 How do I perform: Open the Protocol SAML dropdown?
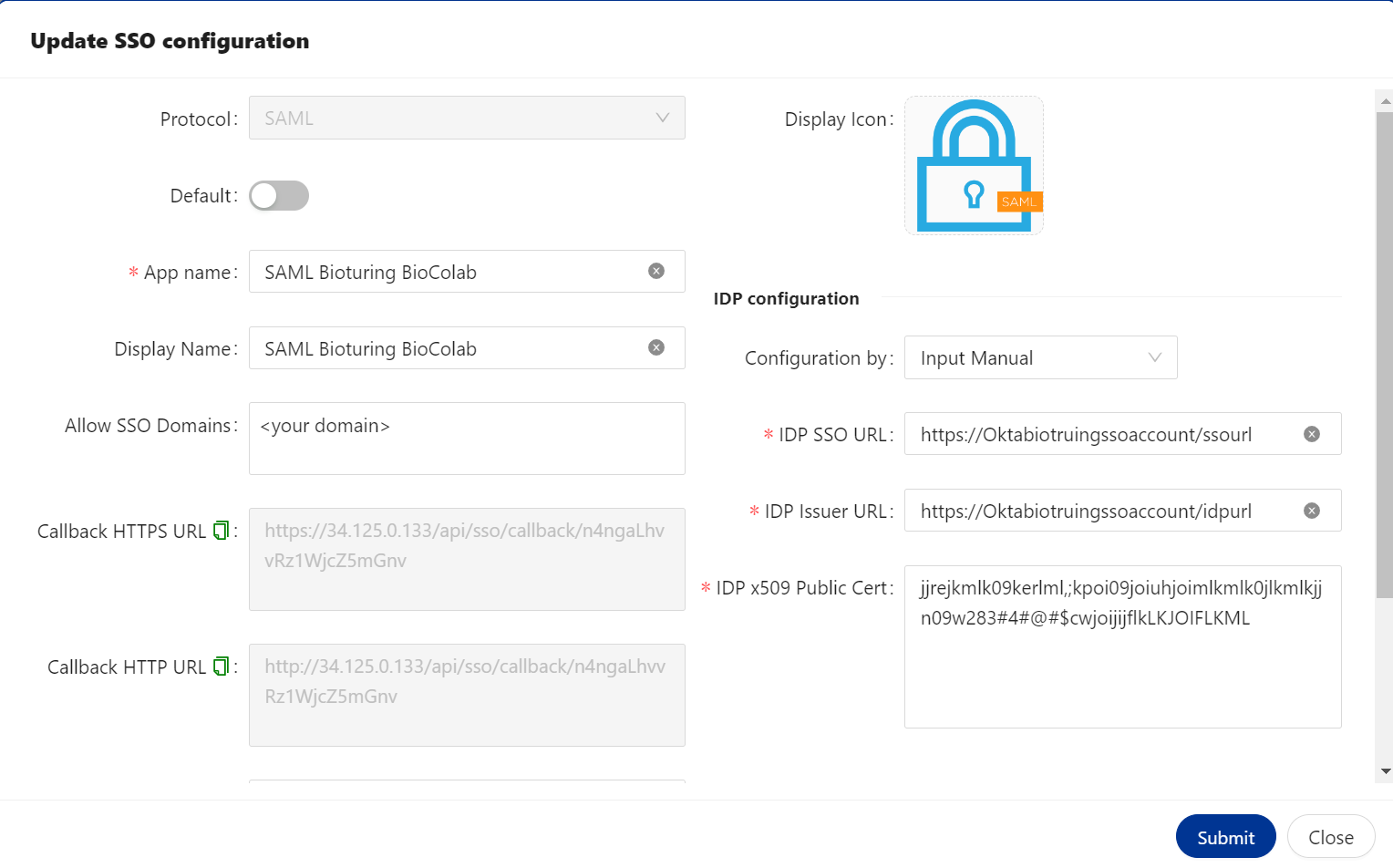click(467, 118)
